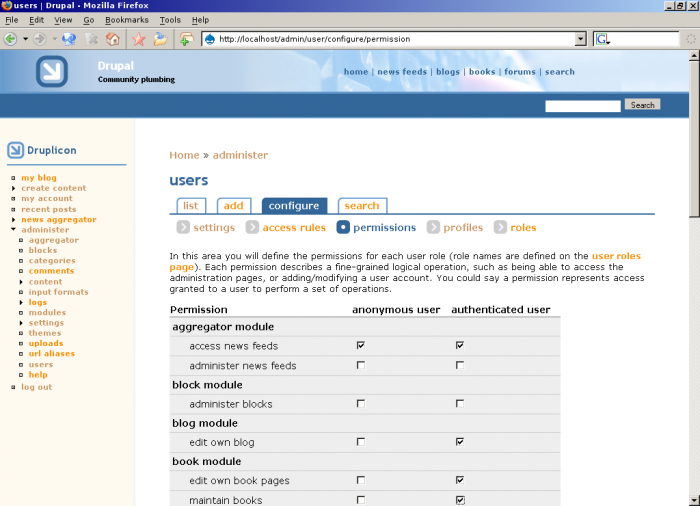The height and width of the screenshot is (506, 700).
Task: Uncheck access news feeds for authenticated user
Action: (460, 345)
